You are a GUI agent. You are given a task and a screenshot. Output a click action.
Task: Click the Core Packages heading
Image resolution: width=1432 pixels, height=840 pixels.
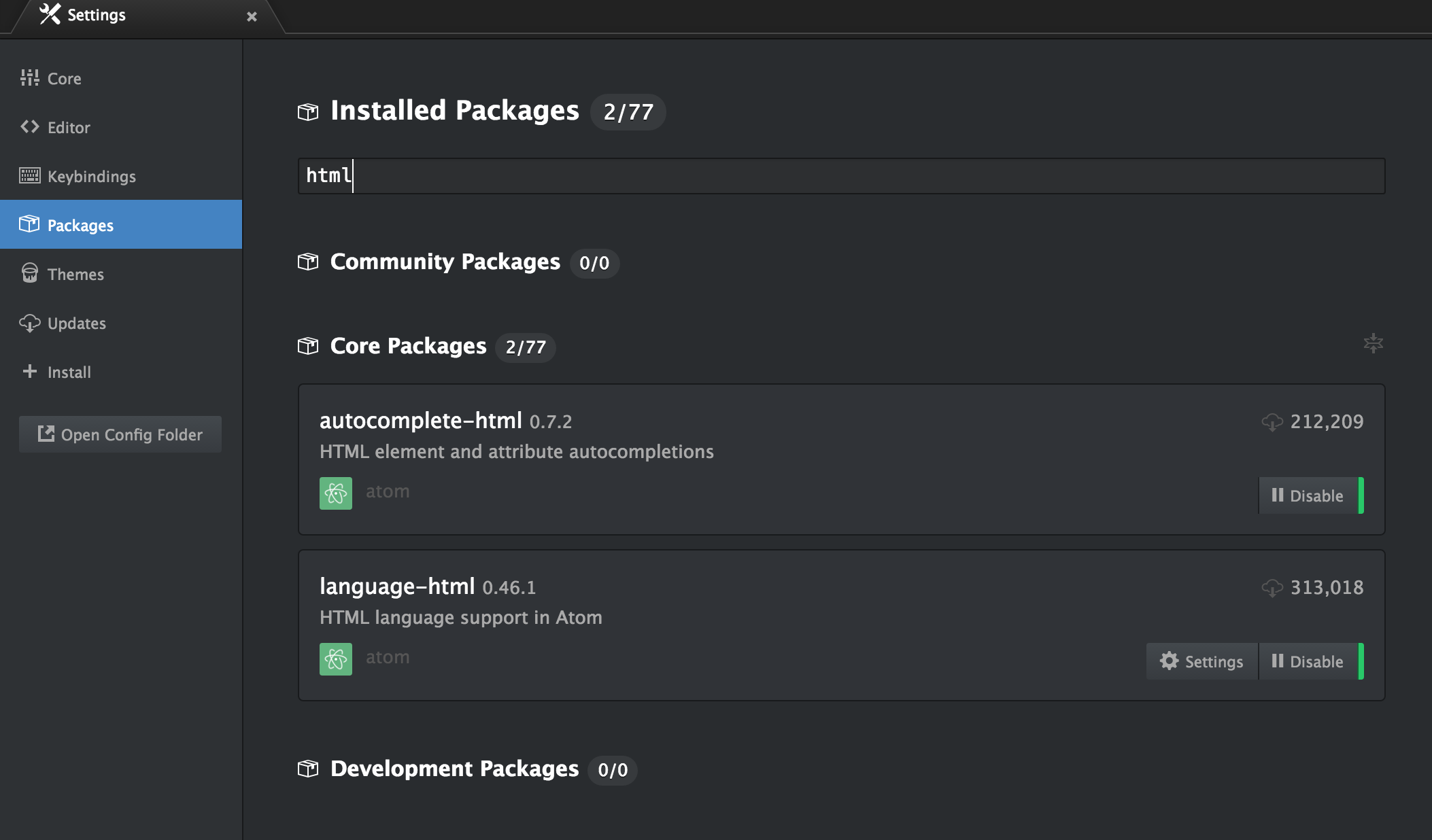click(409, 346)
